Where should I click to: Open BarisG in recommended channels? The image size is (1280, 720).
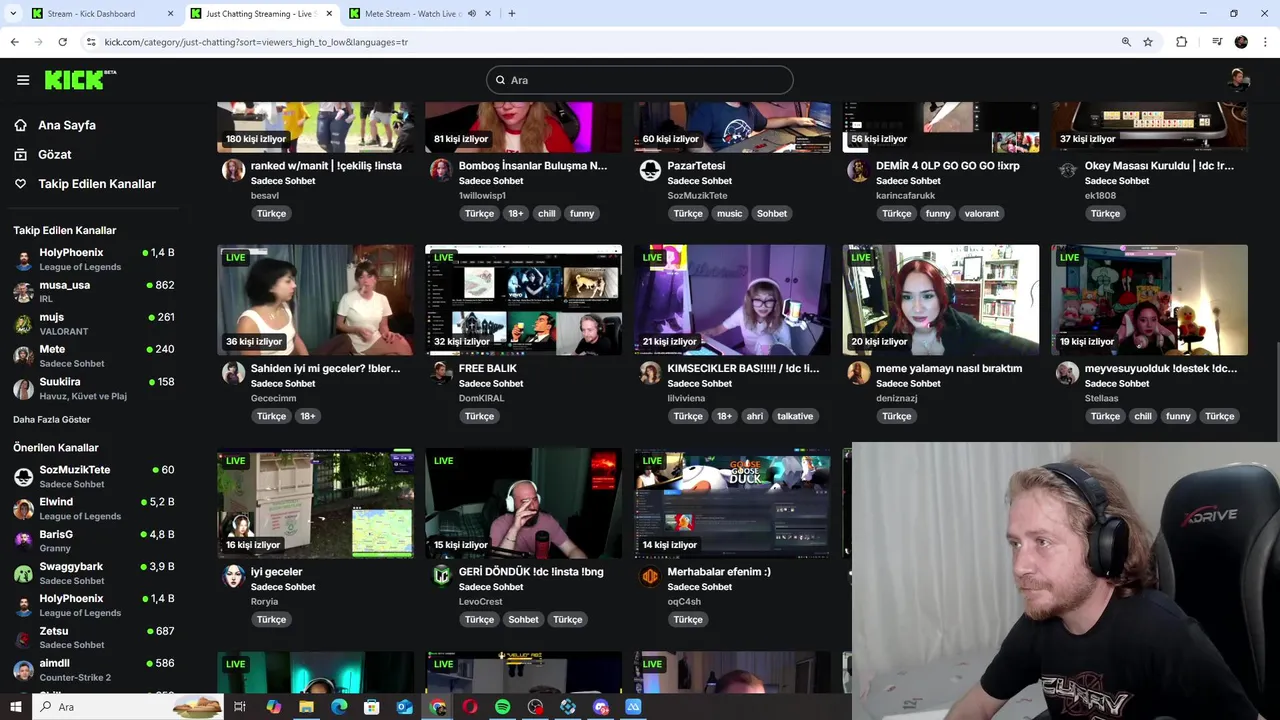(x=95, y=540)
